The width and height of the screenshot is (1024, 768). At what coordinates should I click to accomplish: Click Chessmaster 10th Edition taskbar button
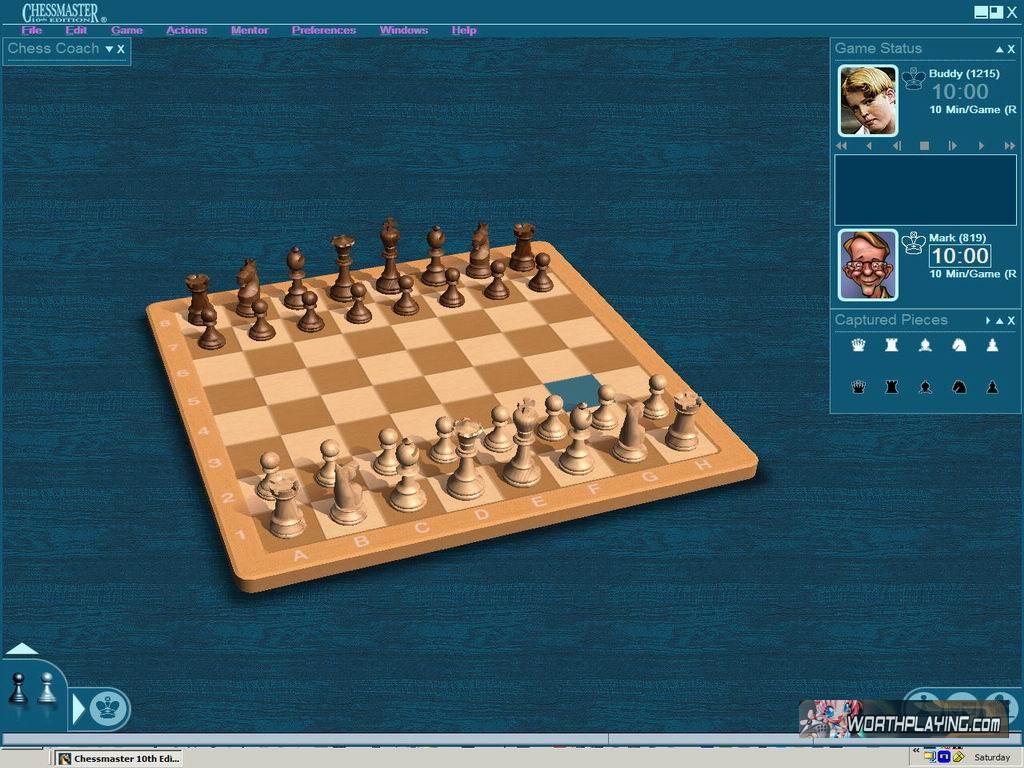click(x=118, y=759)
